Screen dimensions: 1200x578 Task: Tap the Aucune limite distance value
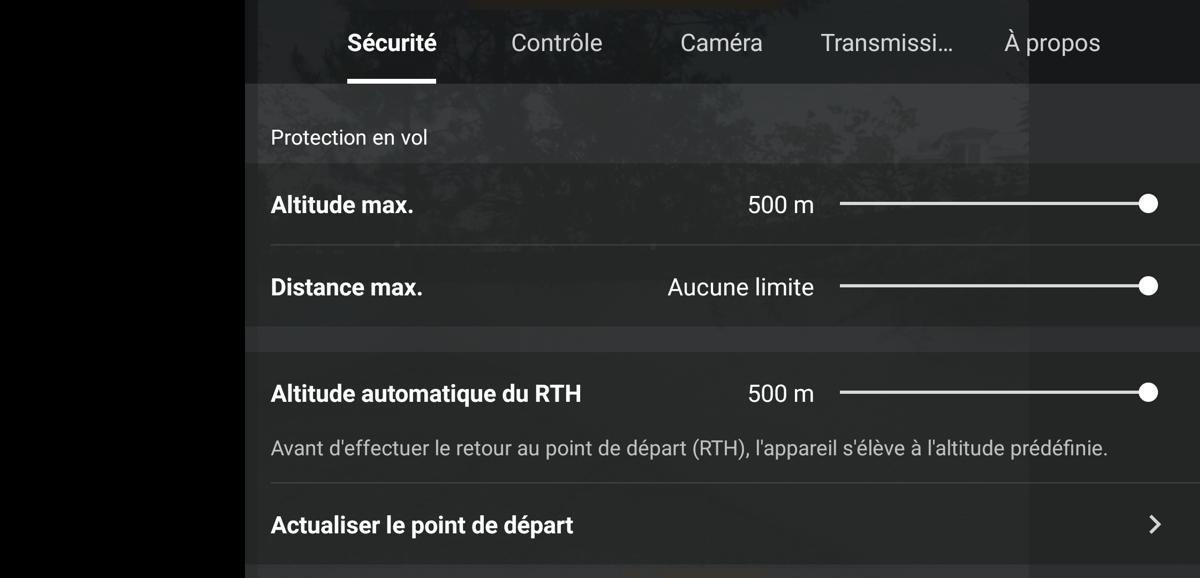[x=741, y=288]
